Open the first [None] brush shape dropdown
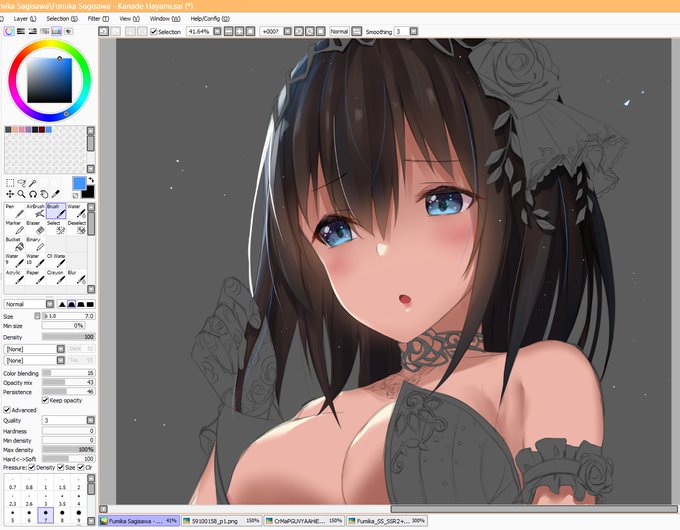Image resolution: width=680 pixels, height=530 pixels. [x=61, y=349]
